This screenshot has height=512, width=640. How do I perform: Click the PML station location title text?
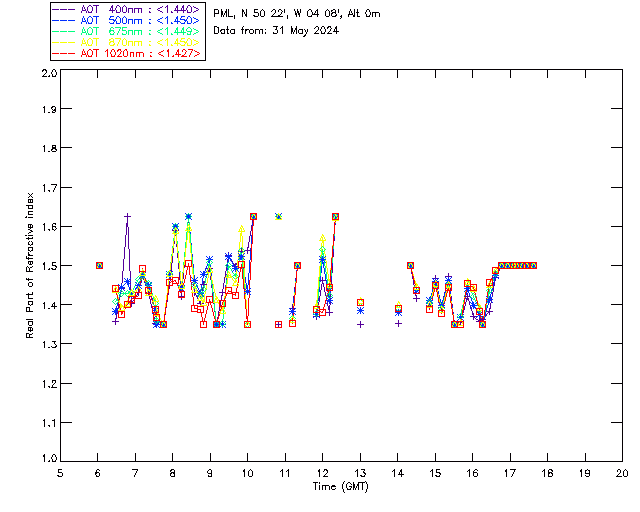297,14
